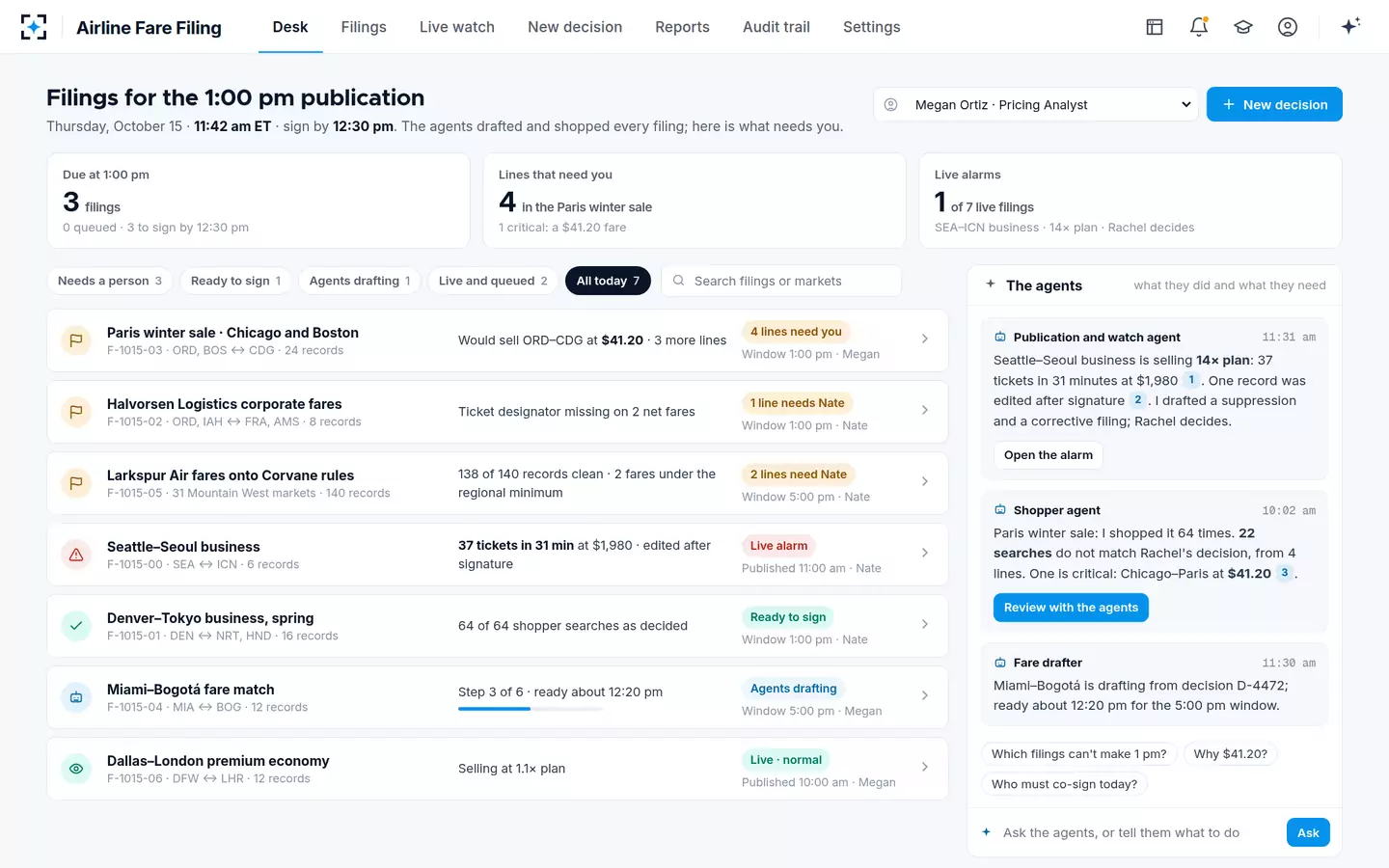Click citation 3 in Shopper agent message
This screenshot has height=868, width=1389.
[1285, 573]
